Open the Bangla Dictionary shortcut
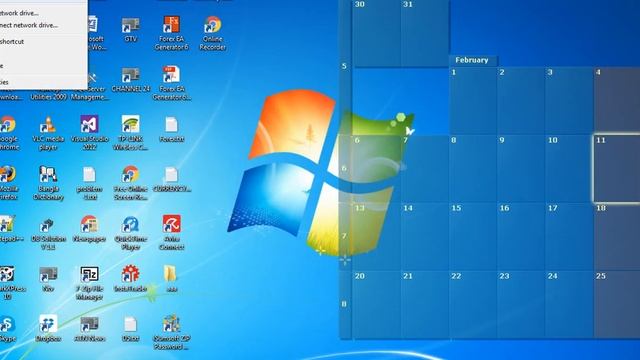 [x=48, y=182]
